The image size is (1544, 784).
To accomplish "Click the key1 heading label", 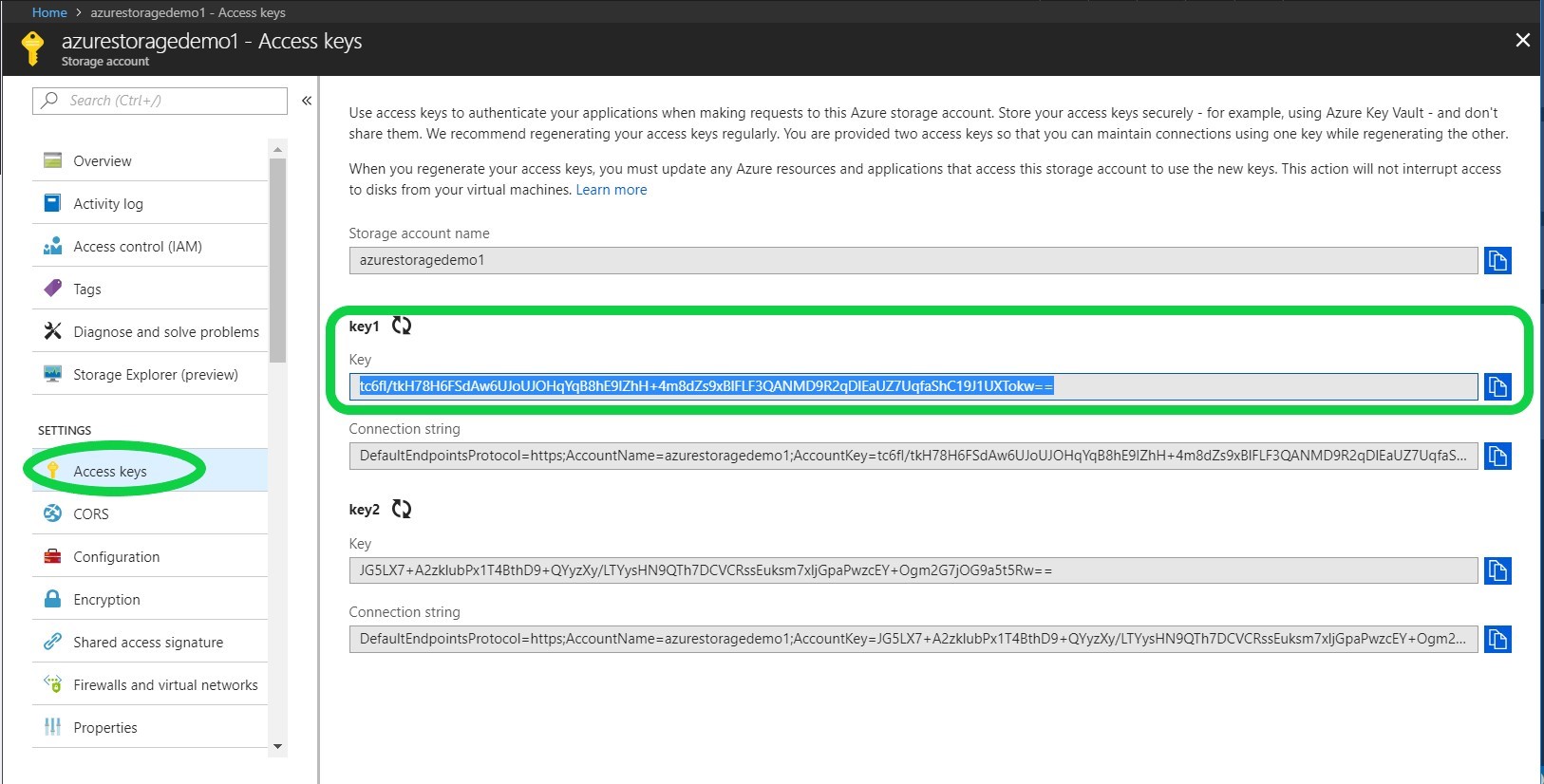I will 365,327.
